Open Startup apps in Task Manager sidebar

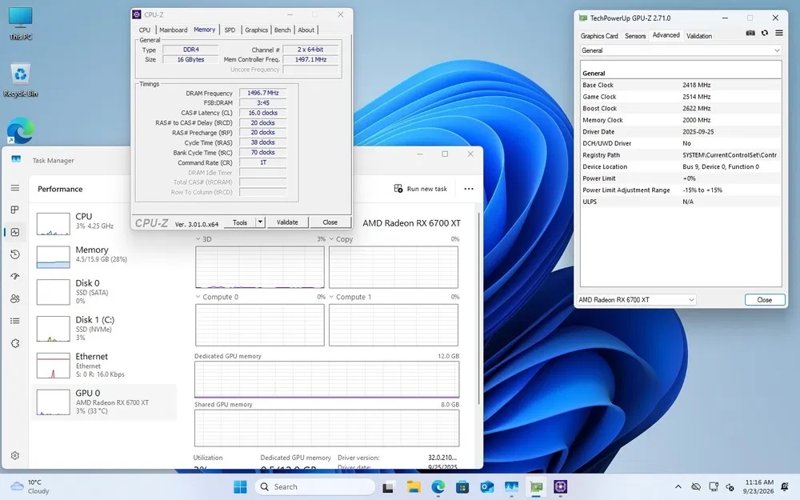(15, 276)
